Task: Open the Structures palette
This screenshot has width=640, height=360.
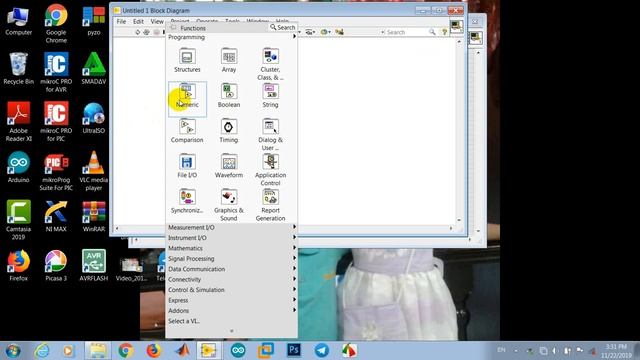Action: [187, 60]
